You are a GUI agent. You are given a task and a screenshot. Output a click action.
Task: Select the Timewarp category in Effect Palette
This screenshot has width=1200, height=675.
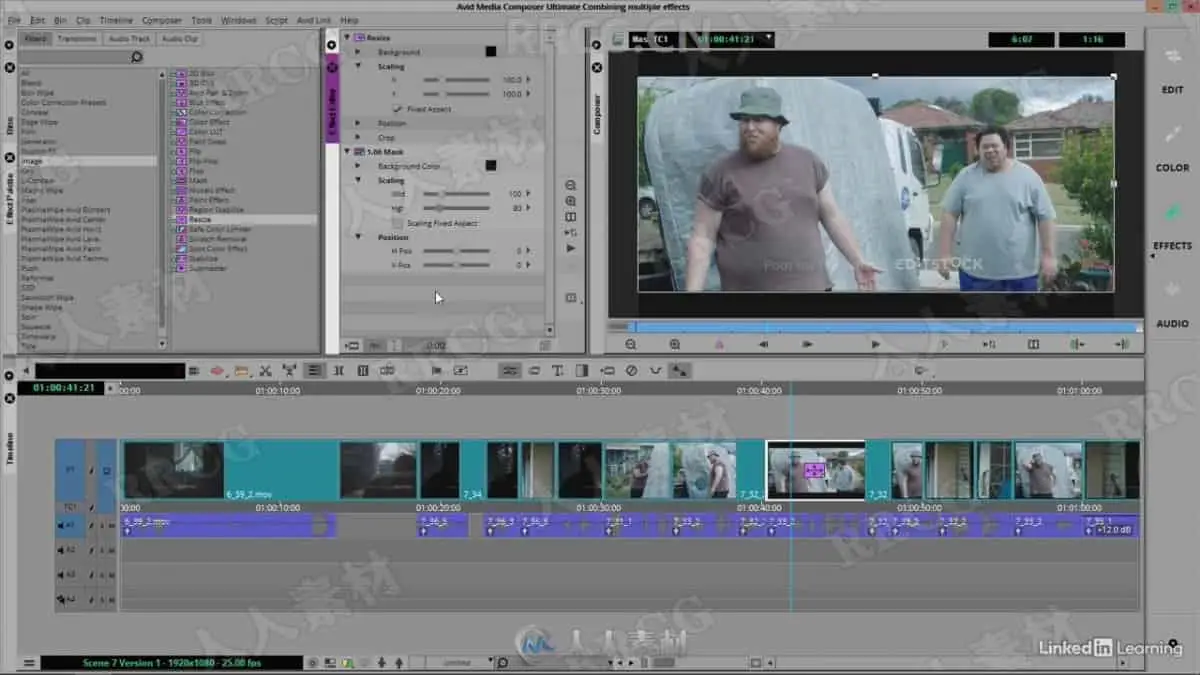pos(38,337)
